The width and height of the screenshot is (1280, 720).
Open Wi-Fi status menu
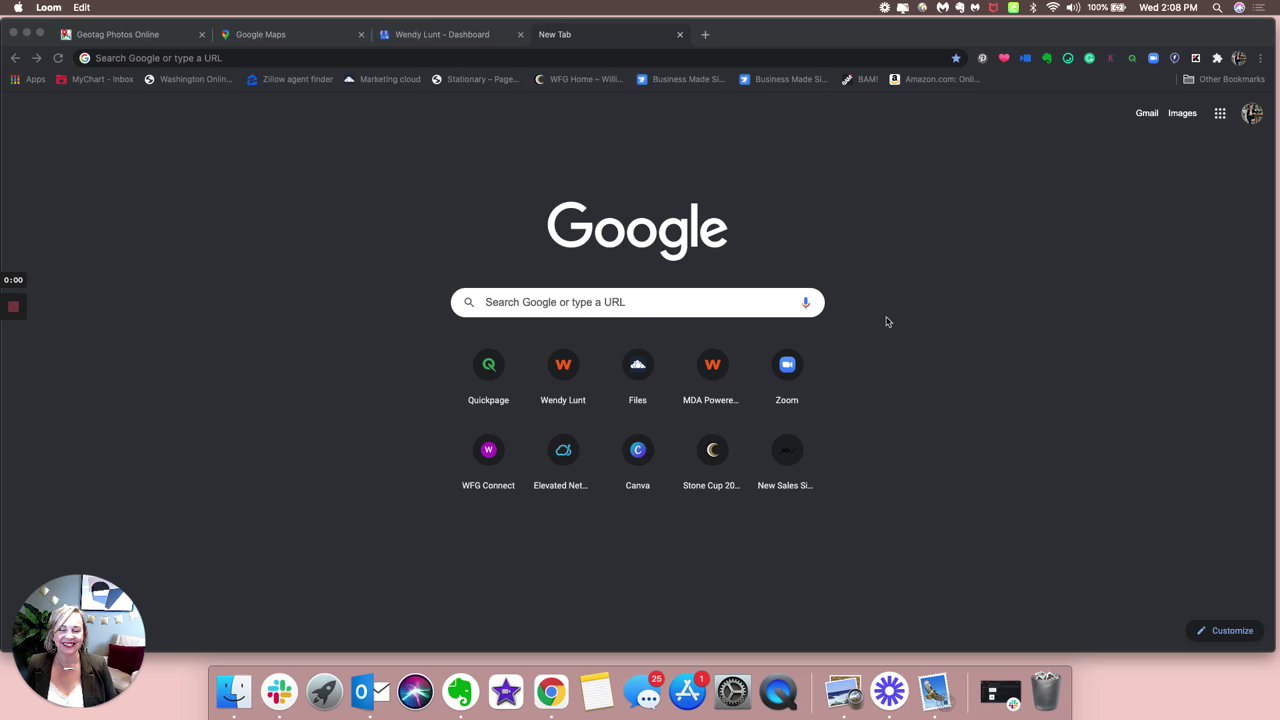coord(1053,7)
